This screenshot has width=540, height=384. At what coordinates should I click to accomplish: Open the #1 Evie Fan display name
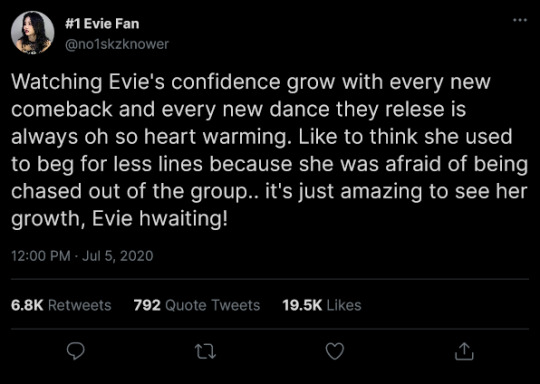coord(102,24)
